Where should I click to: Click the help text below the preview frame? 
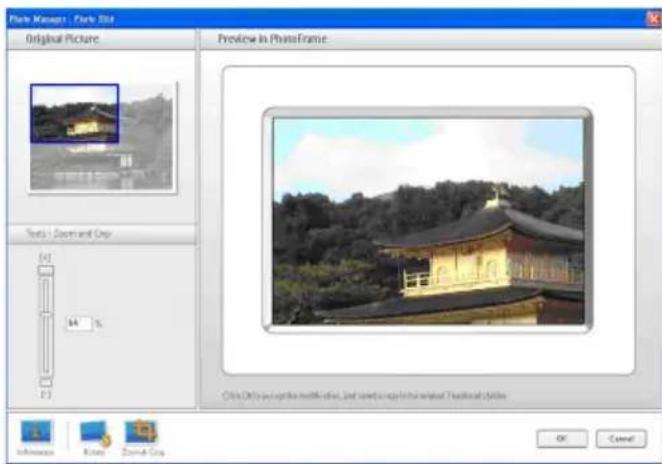coord(365,396)
